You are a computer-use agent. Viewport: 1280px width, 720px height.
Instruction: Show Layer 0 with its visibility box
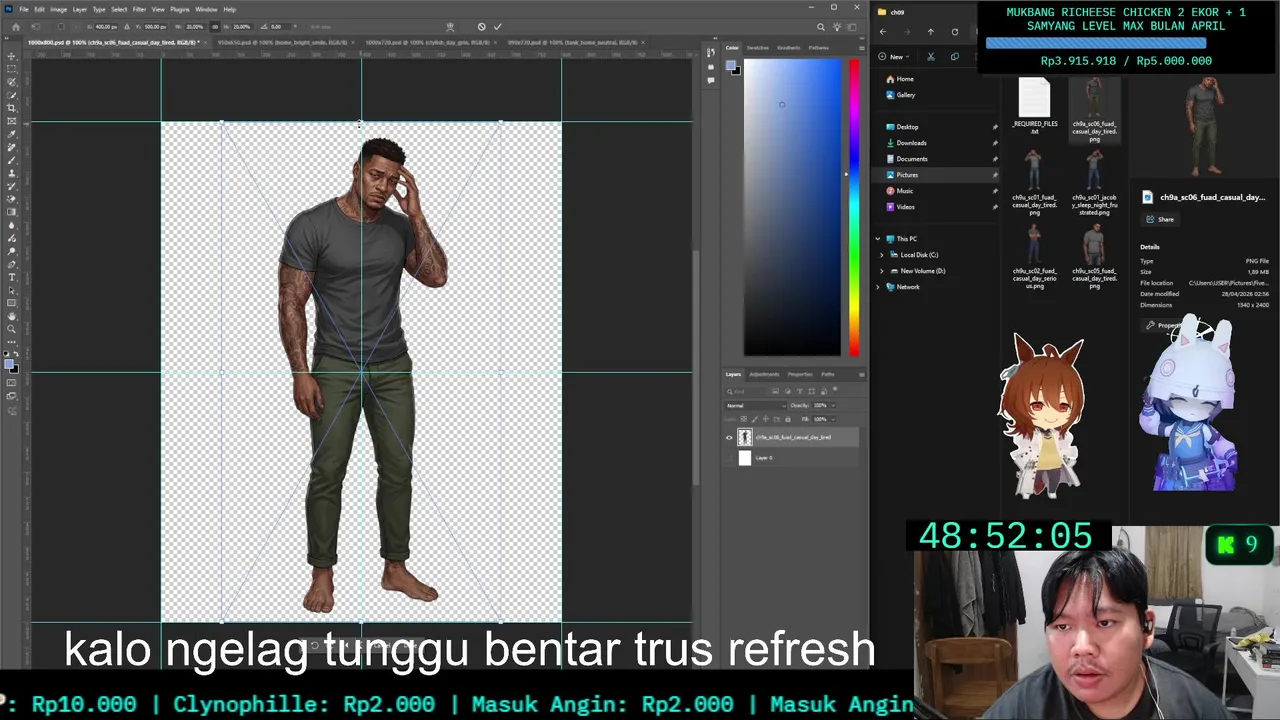[729, 458]
